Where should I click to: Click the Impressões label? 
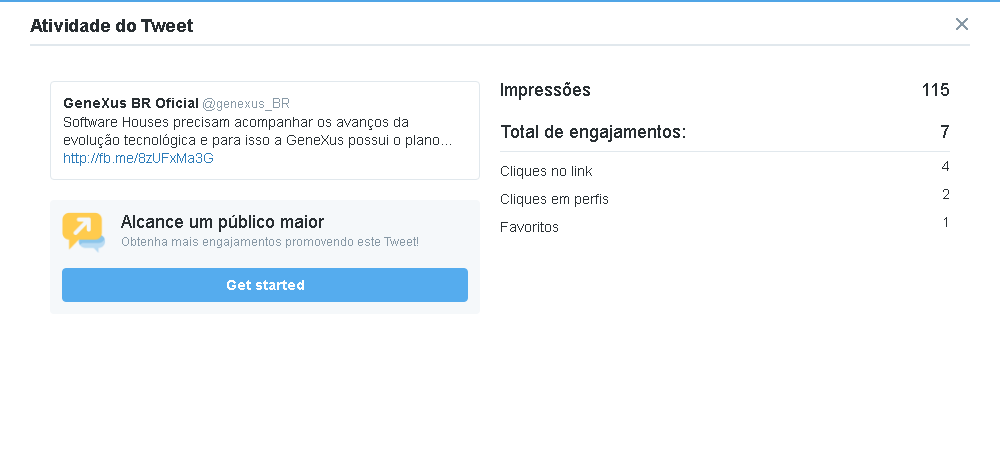click(545, 91)
